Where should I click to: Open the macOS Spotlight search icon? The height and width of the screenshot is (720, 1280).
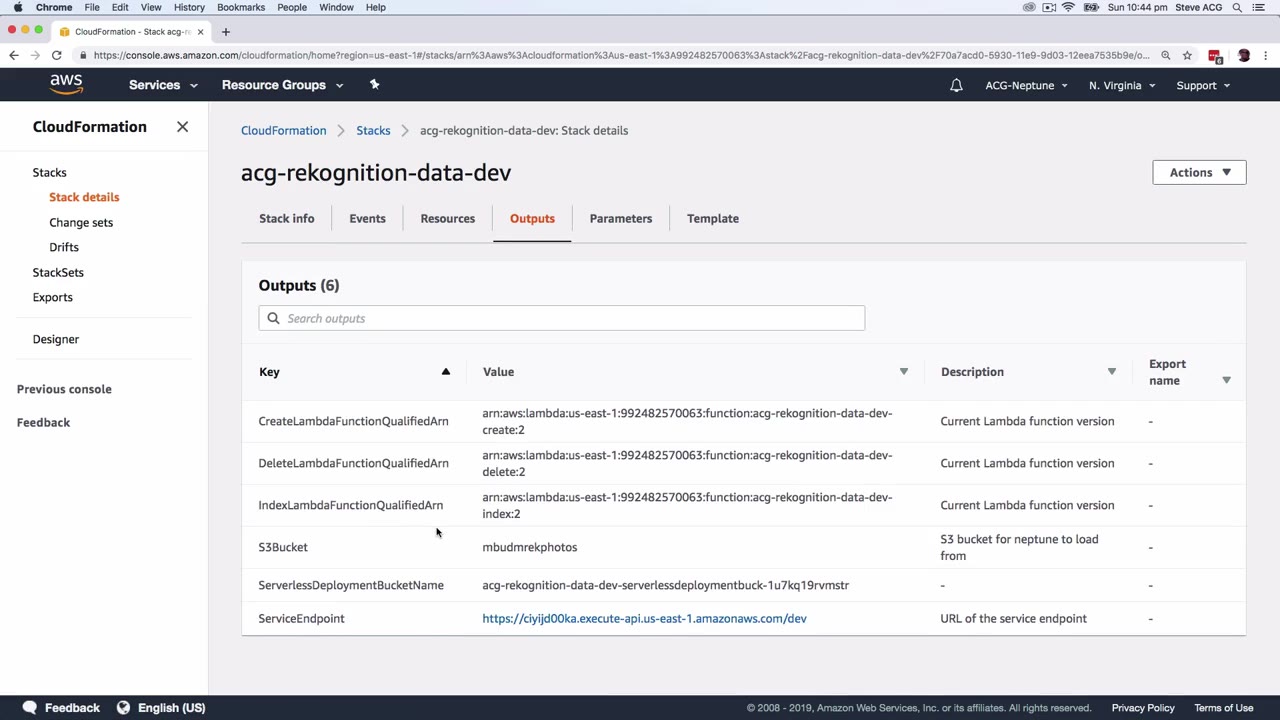point(1237,8)
